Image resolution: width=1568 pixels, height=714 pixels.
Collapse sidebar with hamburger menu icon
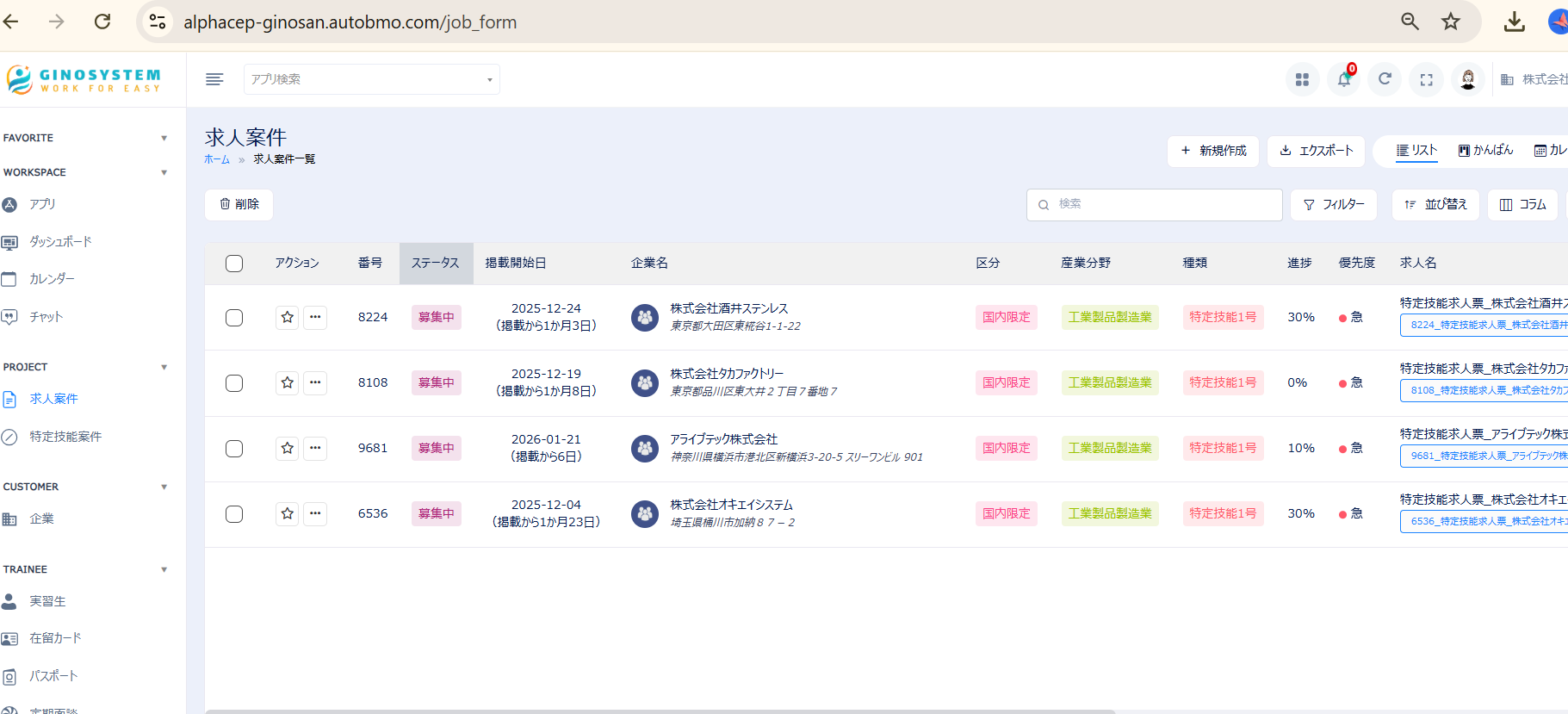[x=214, y=79]
